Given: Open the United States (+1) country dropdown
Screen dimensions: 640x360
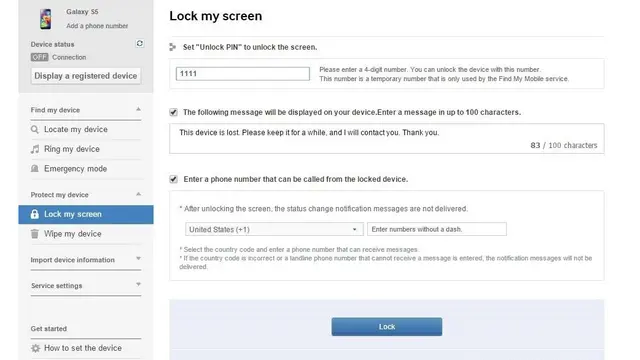Looking at the screenshot, I should (x=274, y=229).
